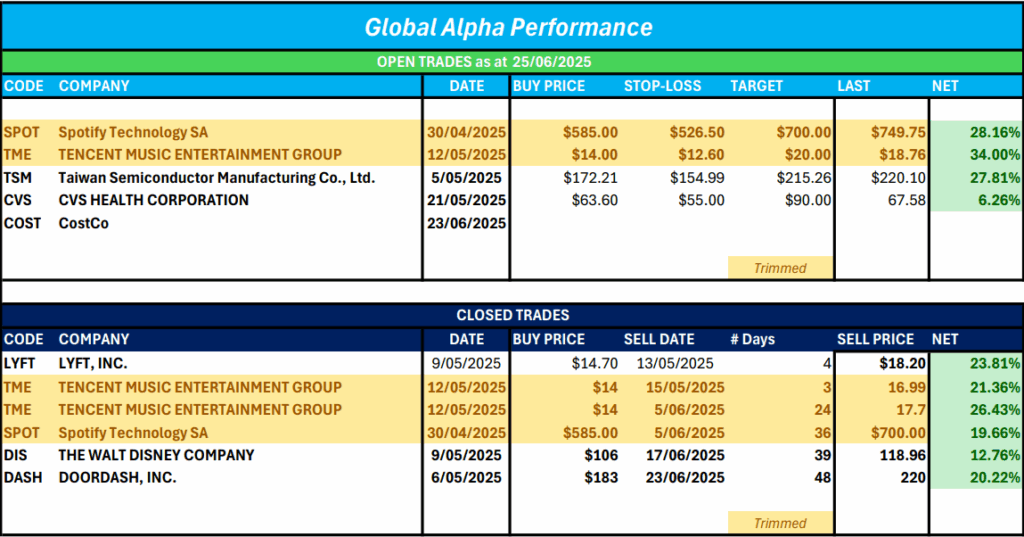Click the 27.81% net cell
This screenshot has width=1024, height=537.
(x=995, y=178)
